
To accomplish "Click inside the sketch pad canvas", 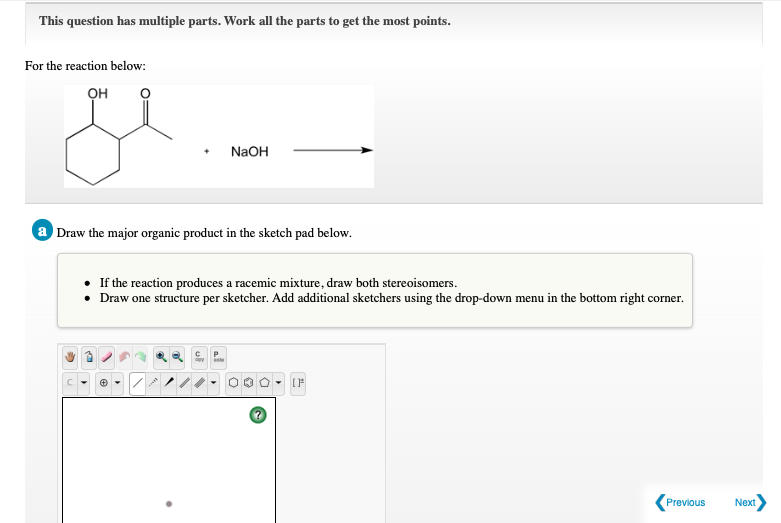I will [169, 461].
